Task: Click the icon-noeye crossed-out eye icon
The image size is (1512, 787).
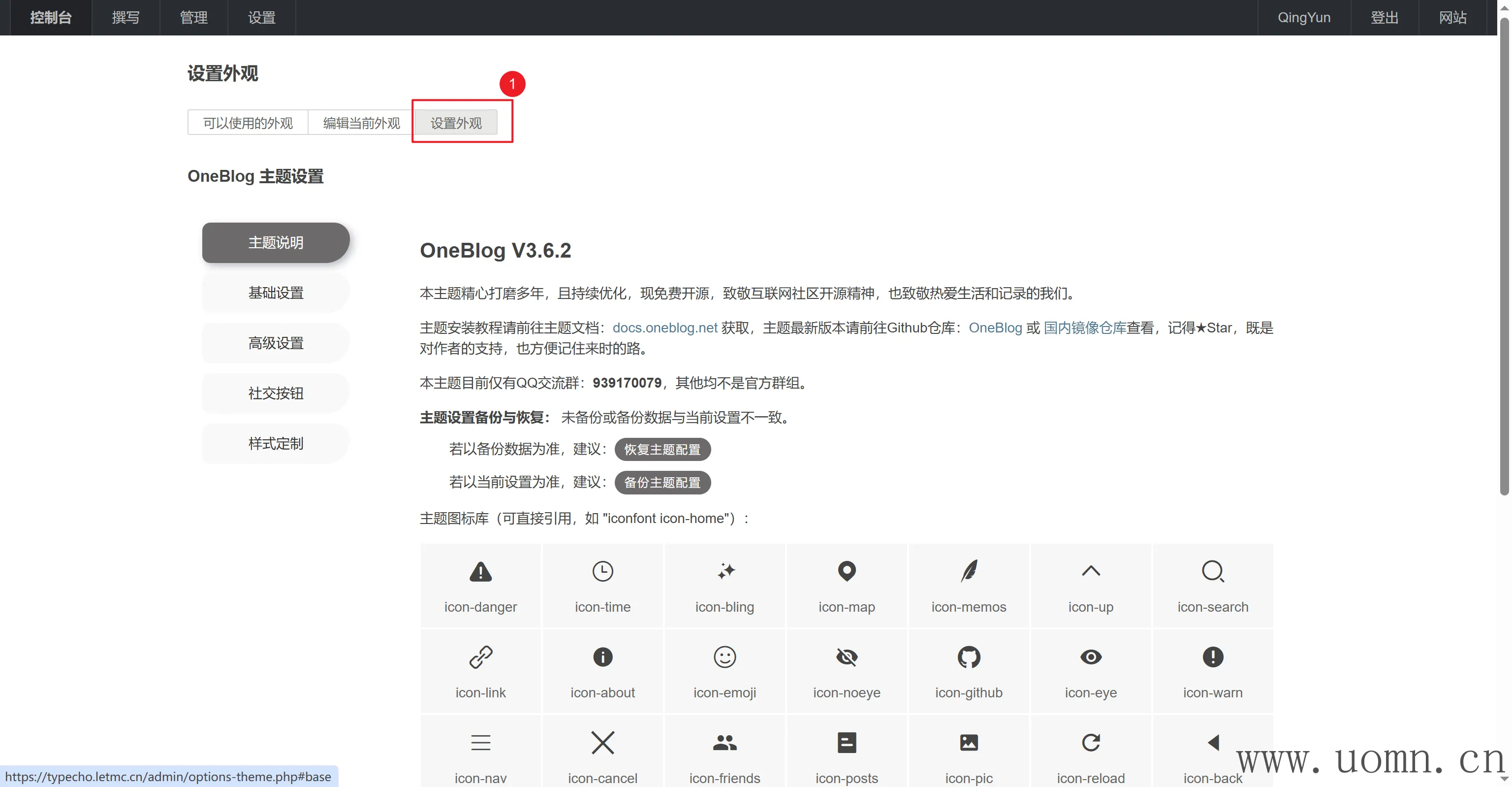Action: point(847,656)
